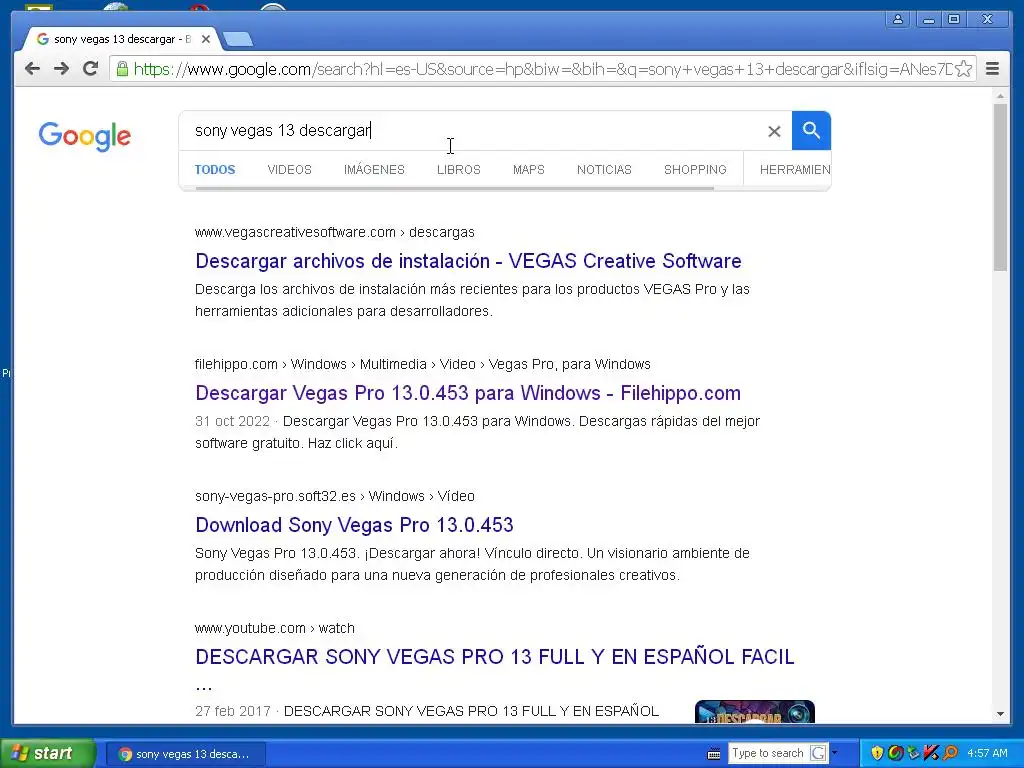Viewport: 1024px width, 768px height.
Task: Click the green-red swirl tray icon
Action: 895,753
